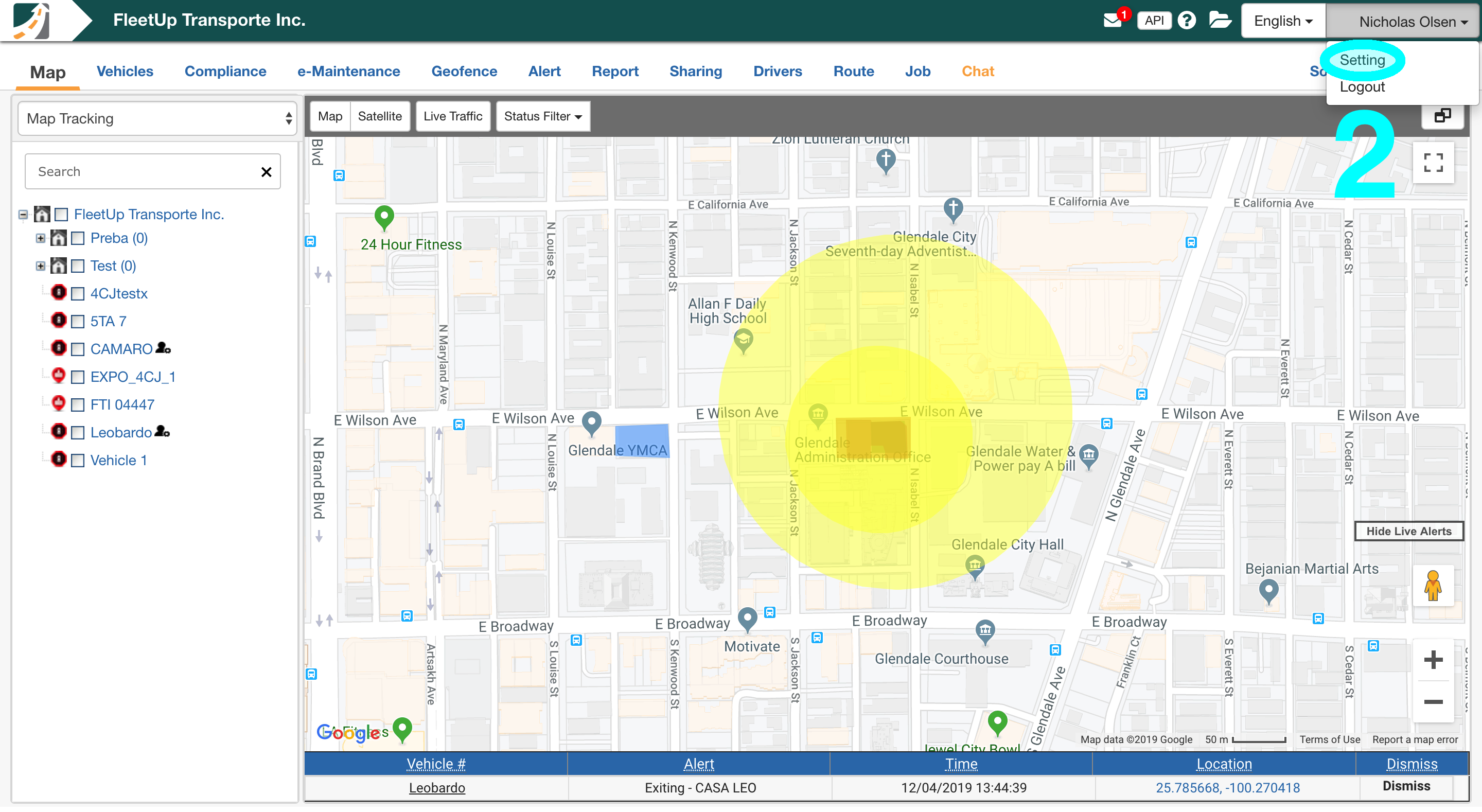
Task: Expand the Test group node
Action: tap(40, 266)
